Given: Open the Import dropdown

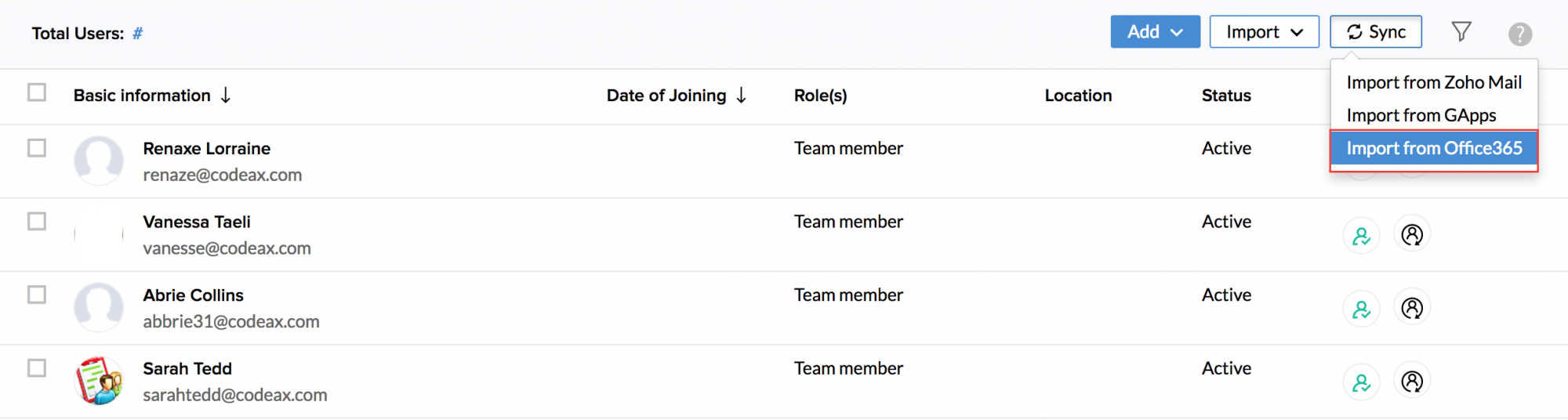Looking at the screenshot, I should pyautogui.click(x=1264, y=32).
